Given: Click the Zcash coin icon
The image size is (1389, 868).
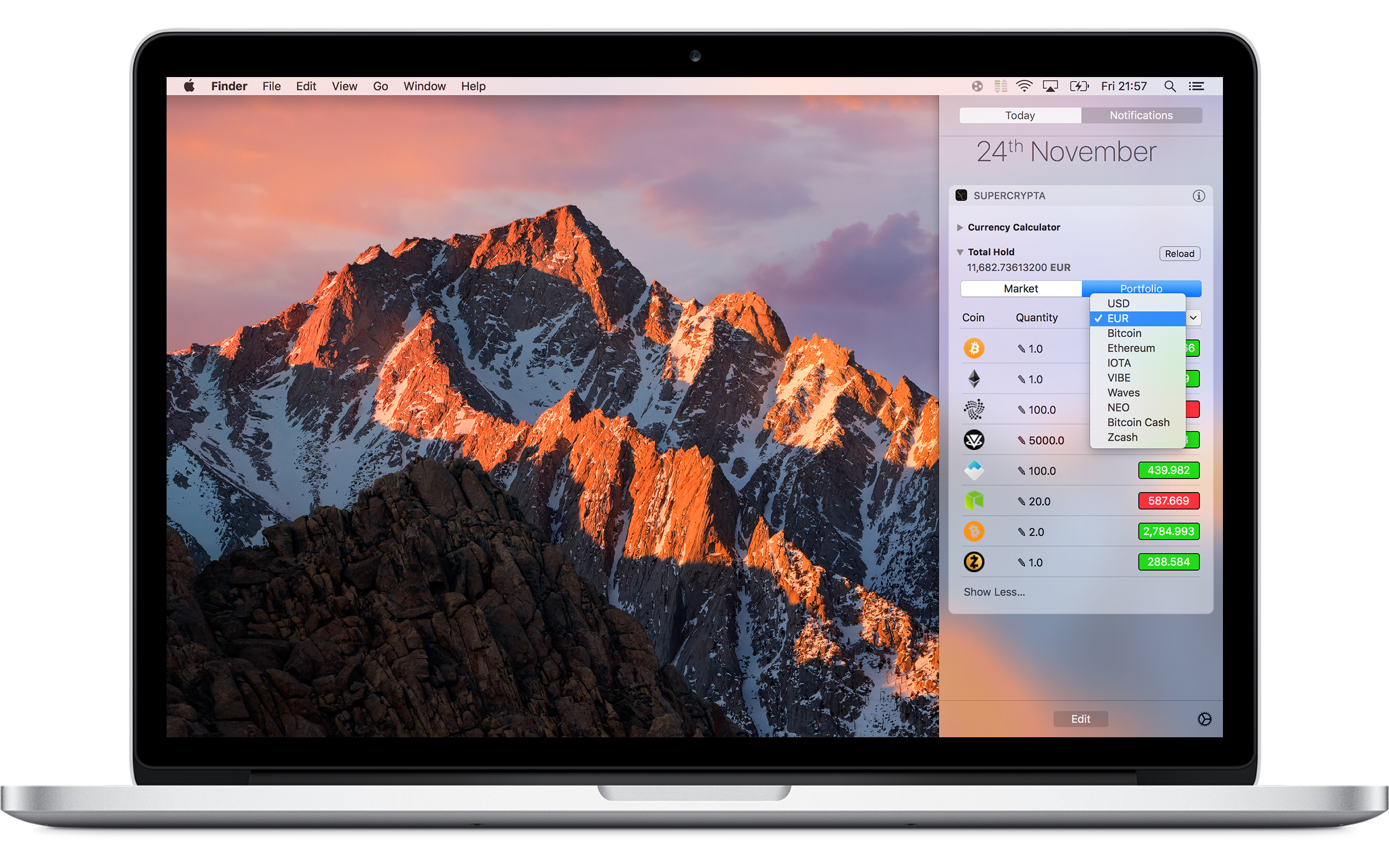Looking at the screenshot, I should coord(973,562).
